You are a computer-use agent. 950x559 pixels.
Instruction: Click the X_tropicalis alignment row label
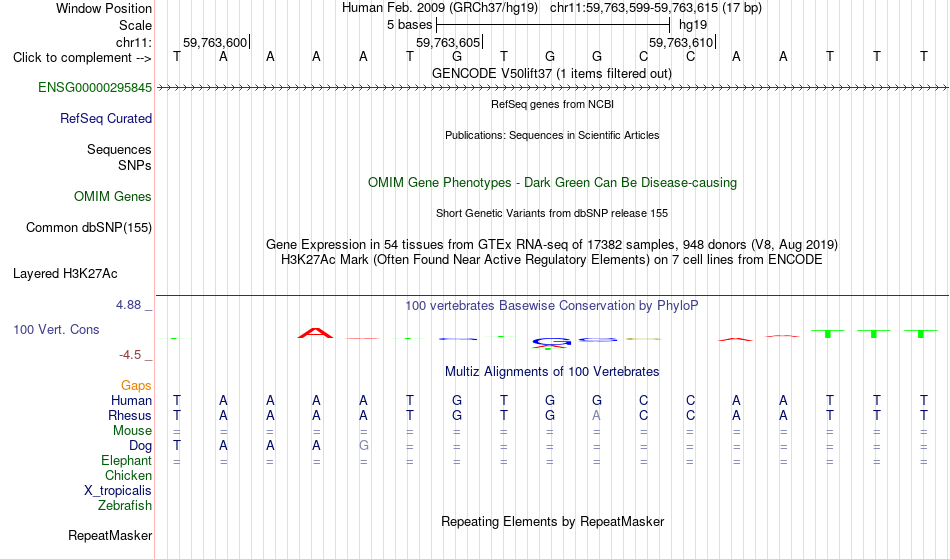(118, 491)
